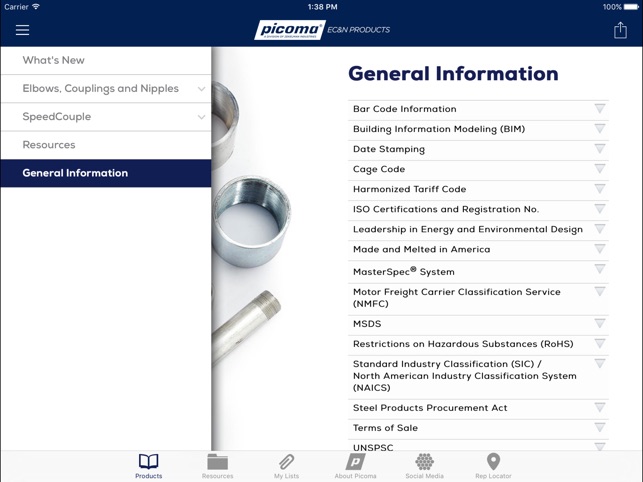
Task: Open Cage Code row text
Action: (x=379, y=169)
